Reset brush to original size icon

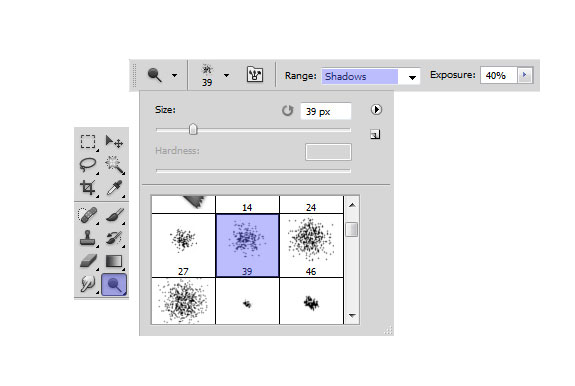click(x=288, y=110)
